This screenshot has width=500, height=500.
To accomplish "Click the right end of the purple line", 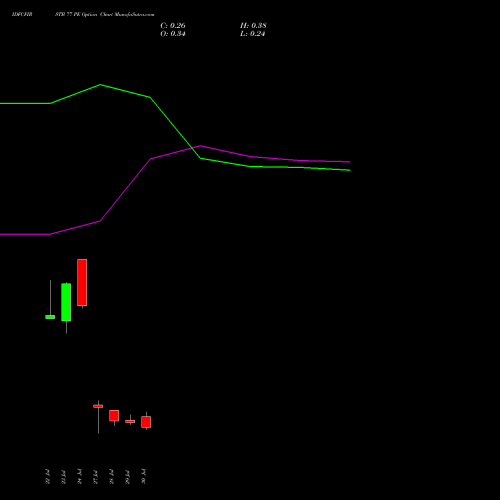I will coord(350,162).
